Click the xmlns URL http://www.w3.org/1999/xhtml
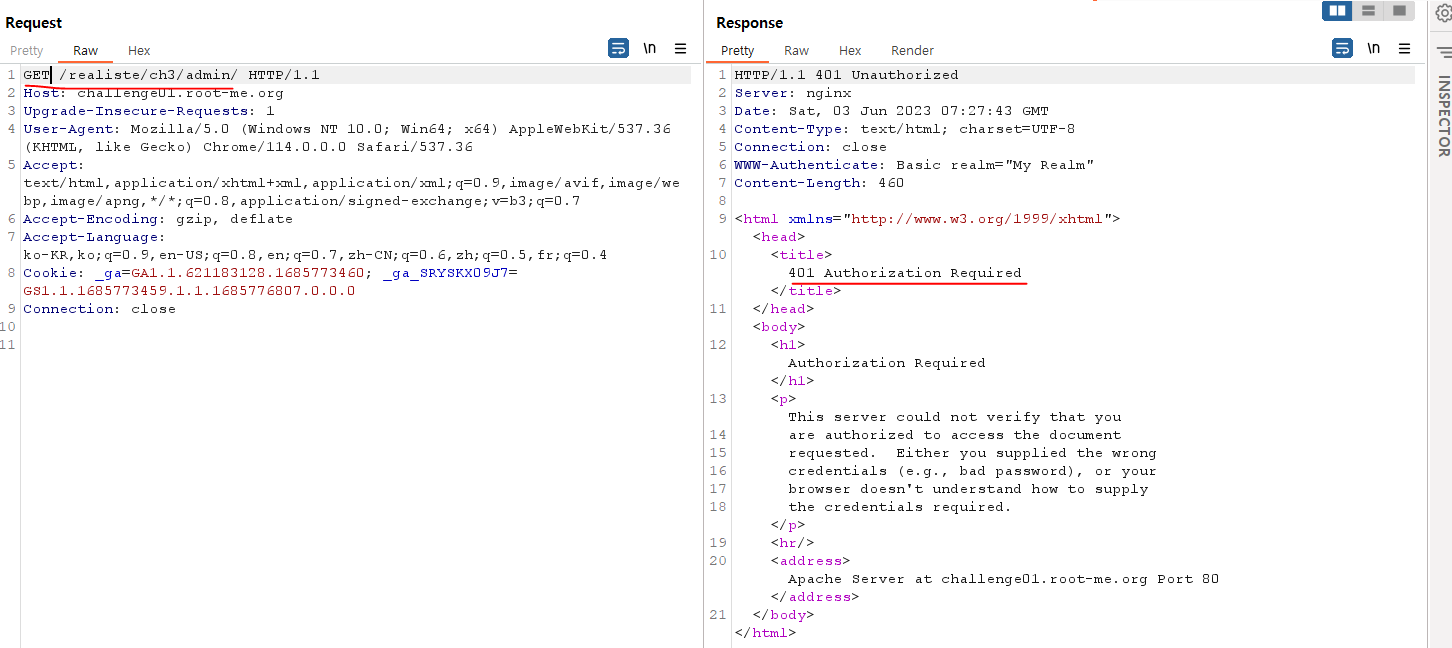 click(978, 219)
